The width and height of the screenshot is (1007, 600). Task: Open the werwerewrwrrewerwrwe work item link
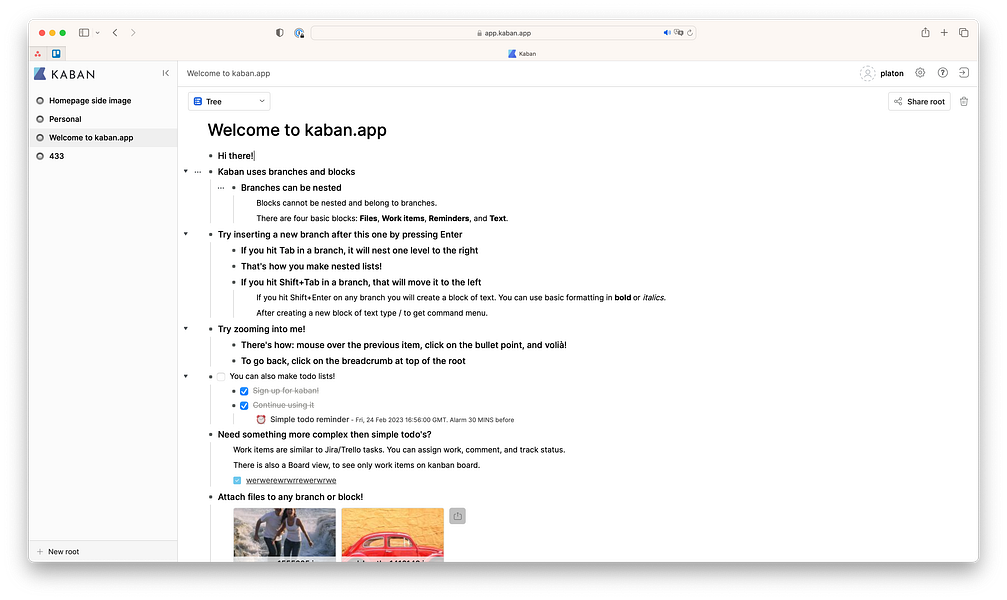pos(291,481)
